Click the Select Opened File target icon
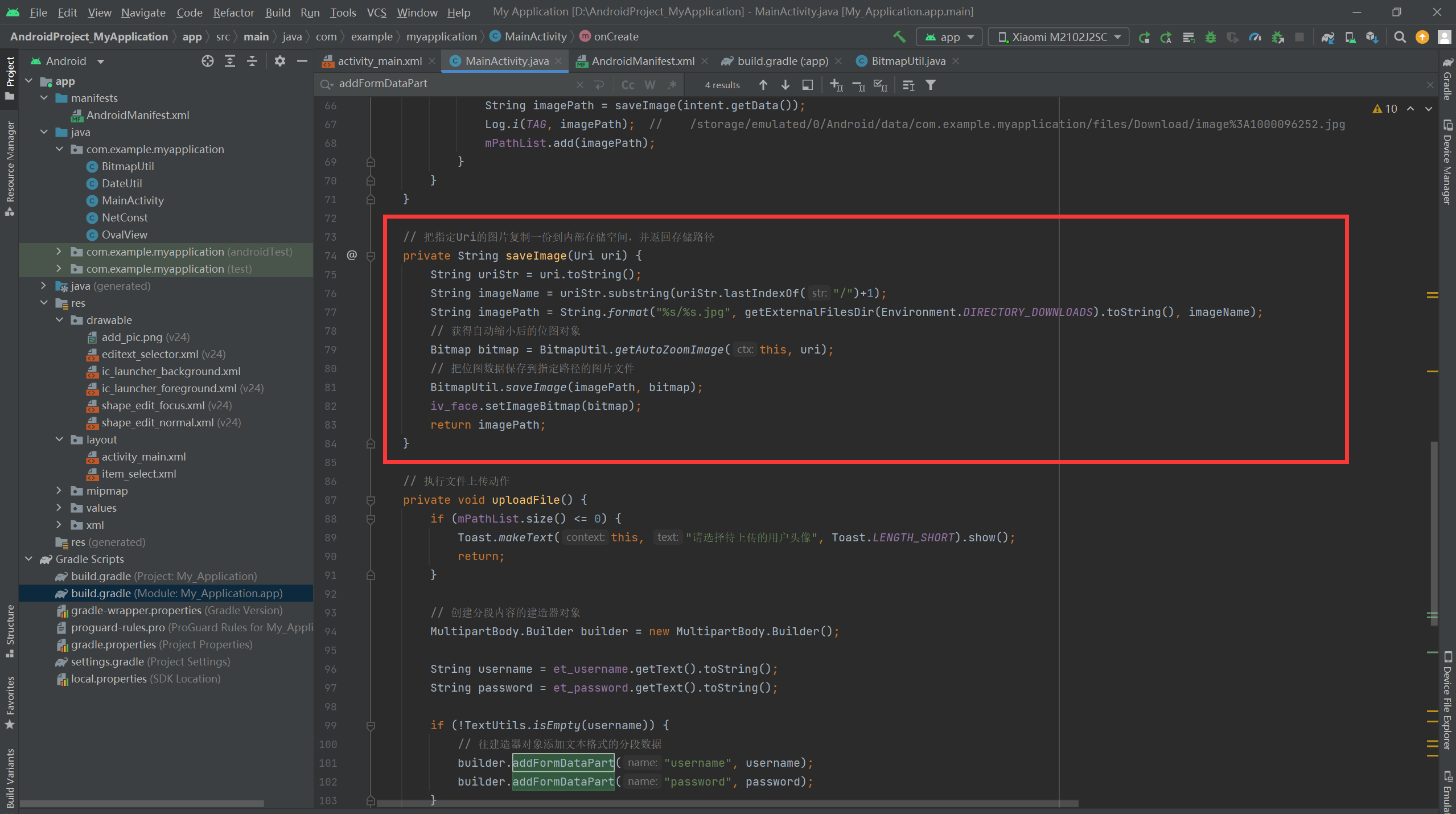 (208, 61)
